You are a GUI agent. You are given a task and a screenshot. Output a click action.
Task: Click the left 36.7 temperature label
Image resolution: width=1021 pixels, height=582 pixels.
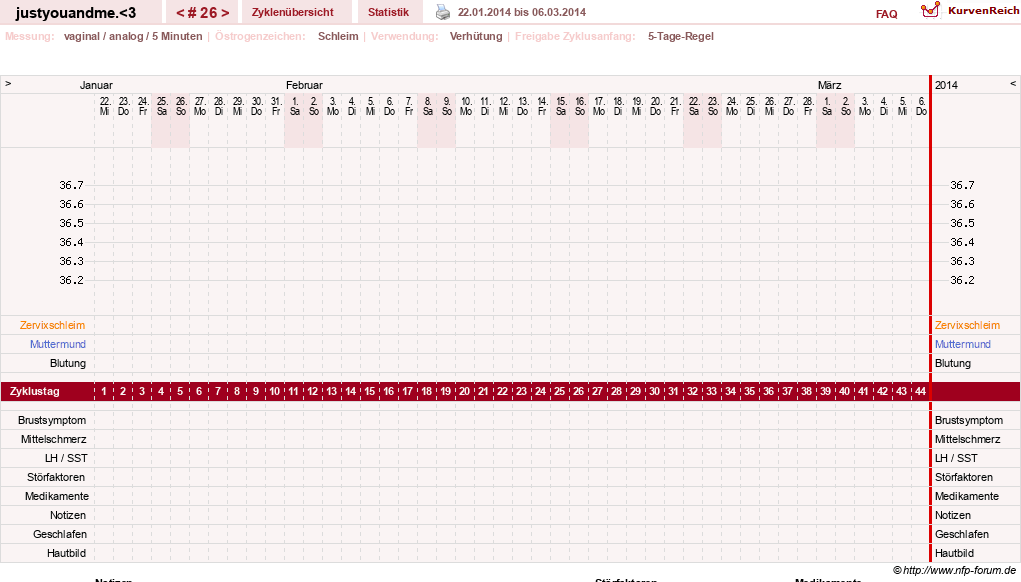72,186
